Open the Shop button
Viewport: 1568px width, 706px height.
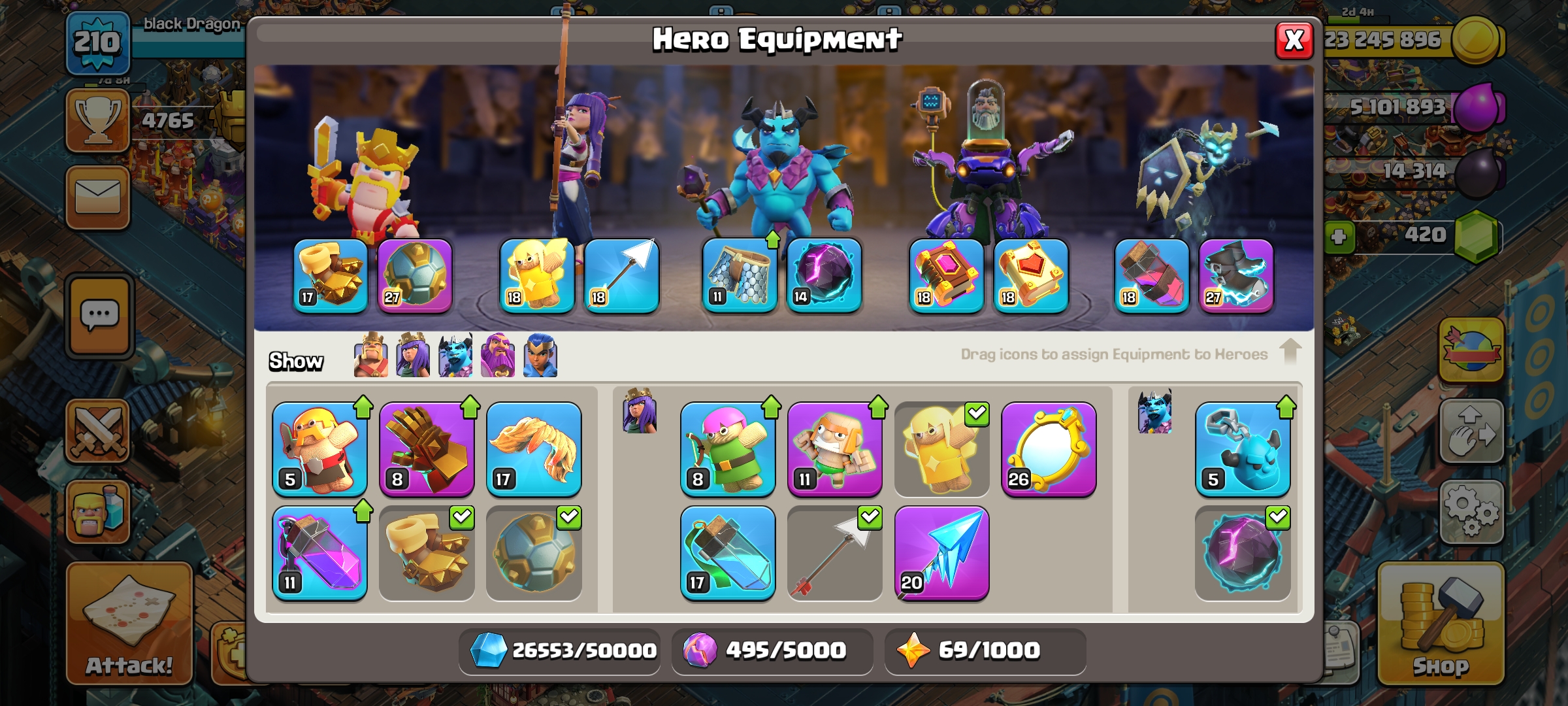[x=1441, y=624]
